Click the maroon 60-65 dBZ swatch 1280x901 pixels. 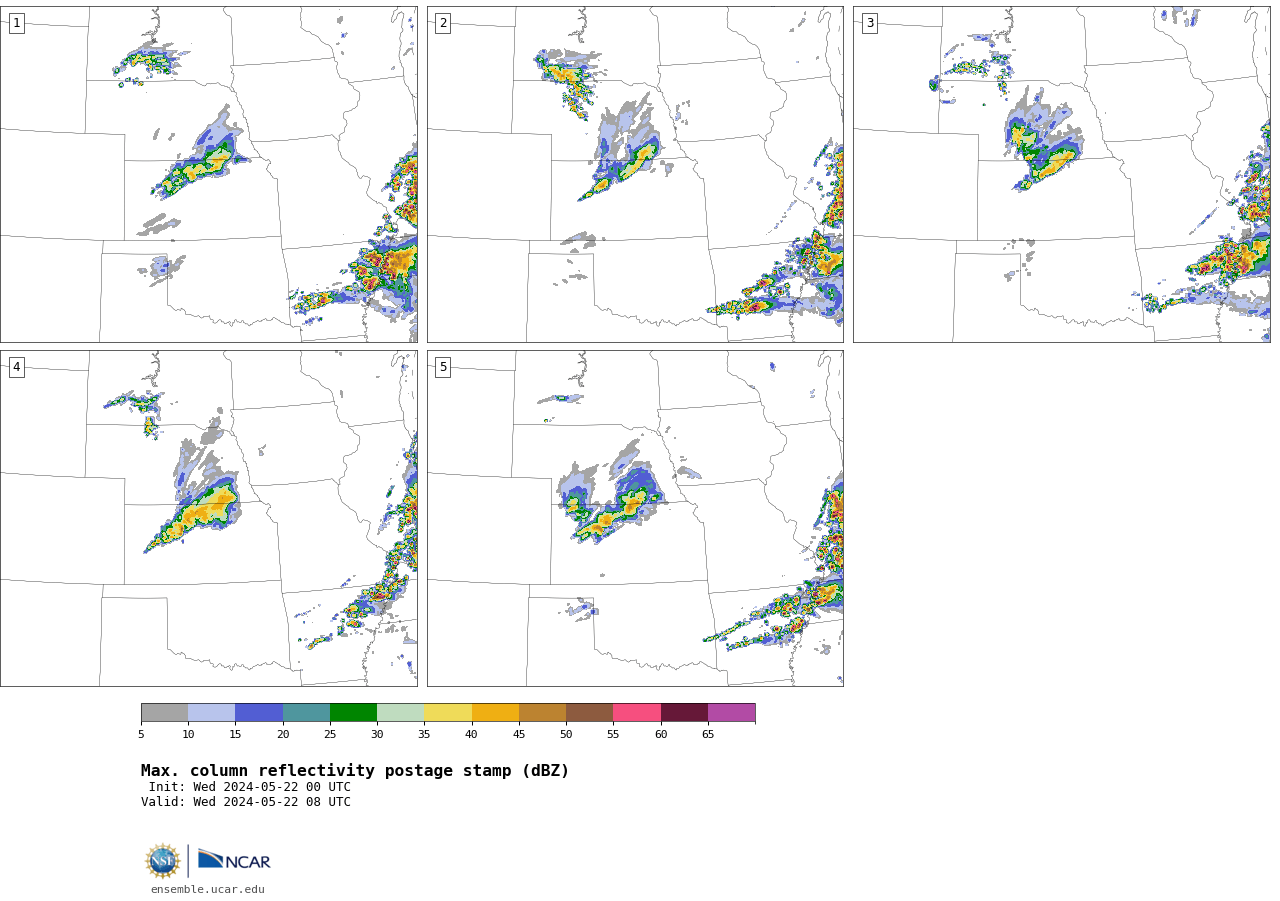pyautogui.click(x=684, y=712)
